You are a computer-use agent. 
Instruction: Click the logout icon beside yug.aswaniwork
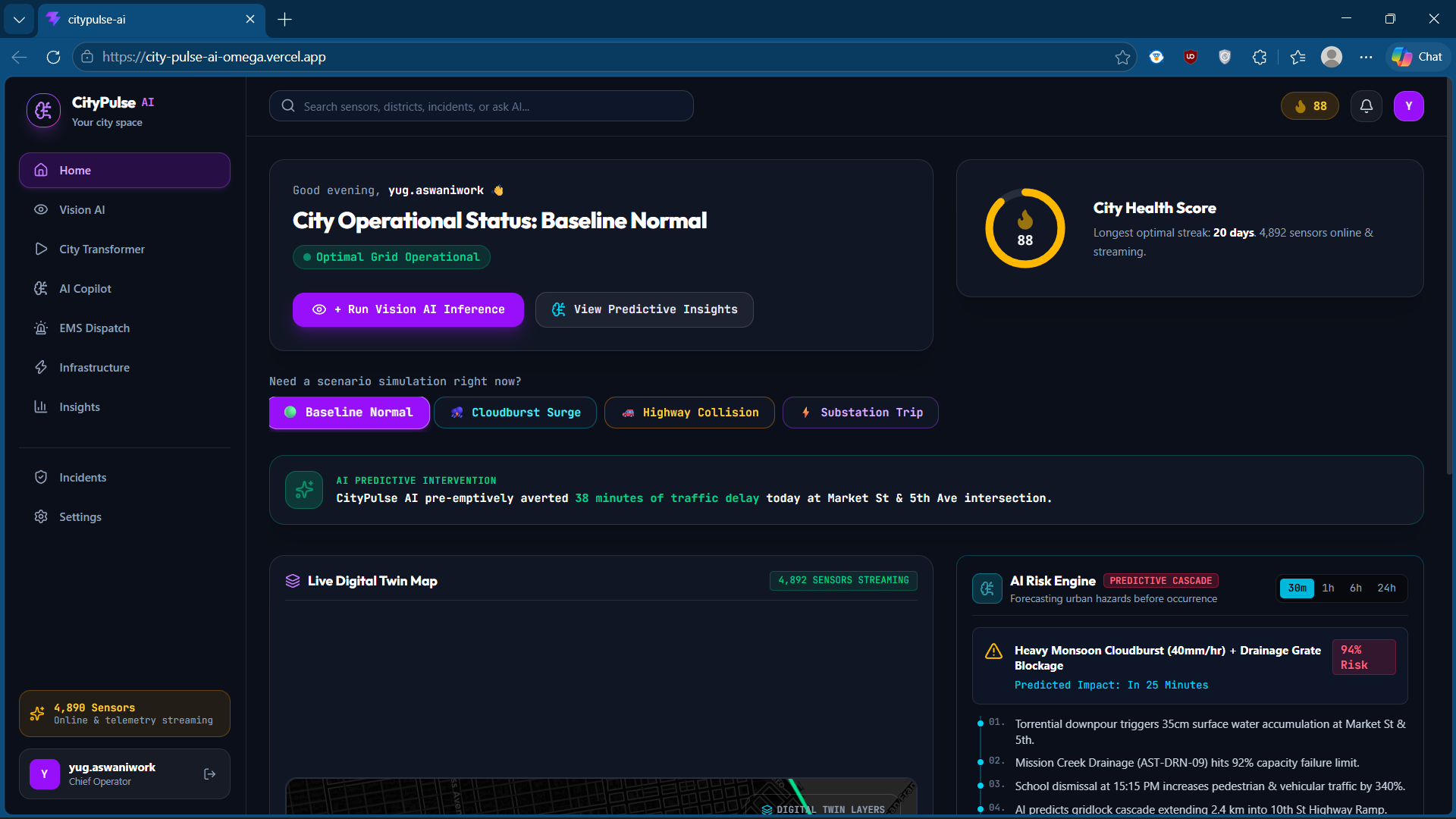click(x=210, y=774)
